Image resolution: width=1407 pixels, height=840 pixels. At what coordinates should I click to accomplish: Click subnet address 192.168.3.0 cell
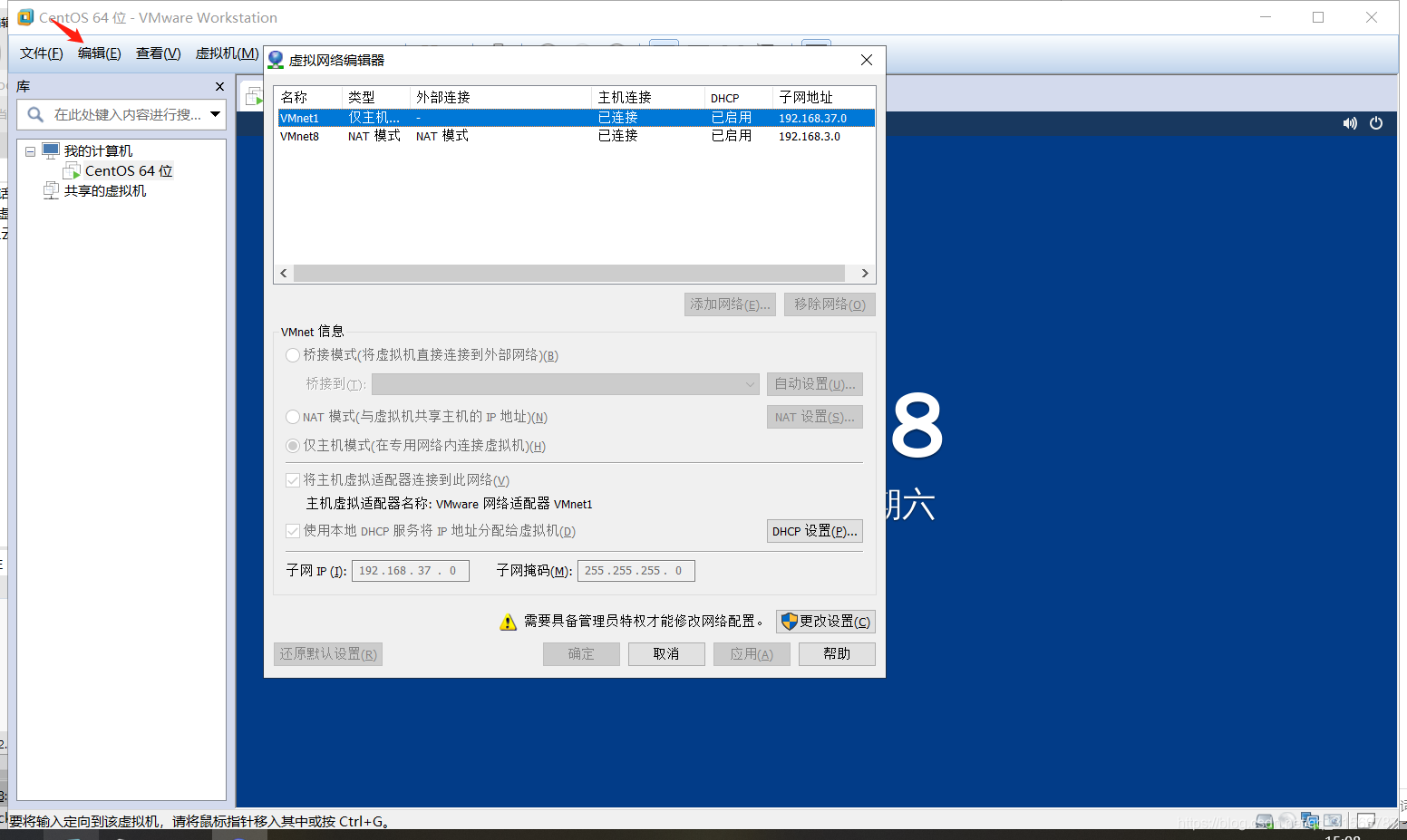point(810,137)
